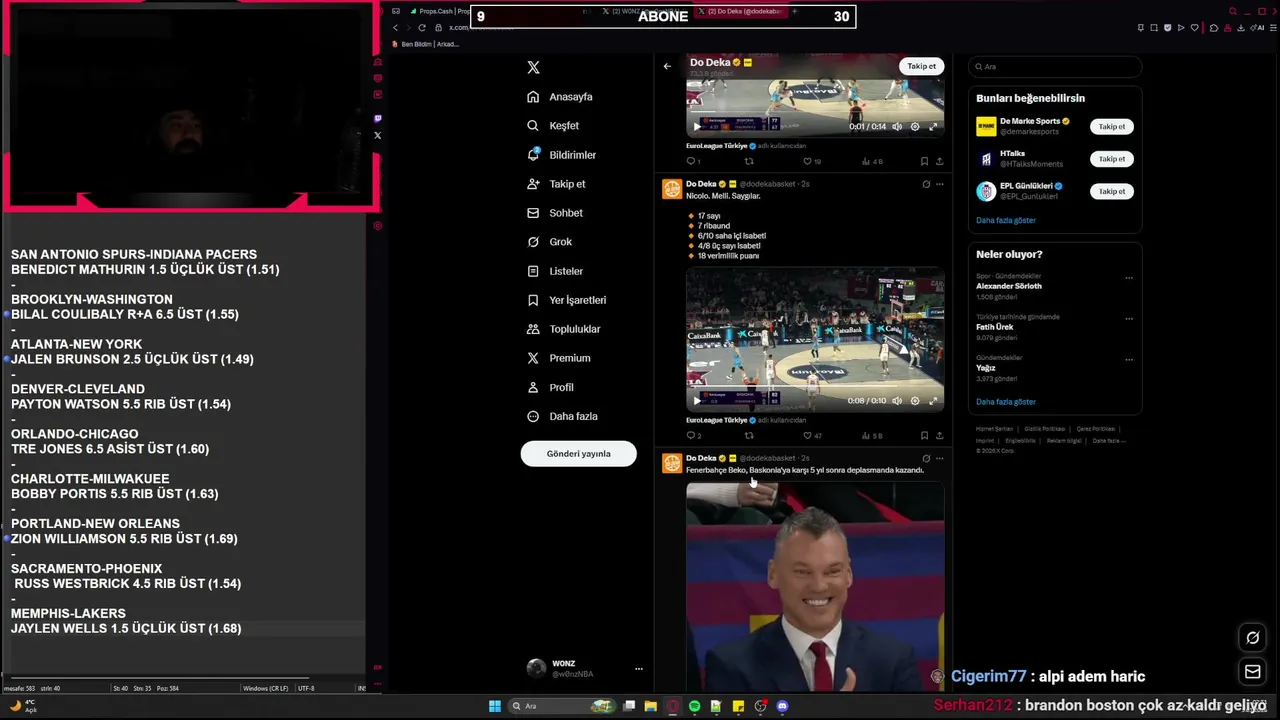This screenshot has width=1280, height=720.
Task: Like the post with 19 likes
Action: tap(812, 161)
